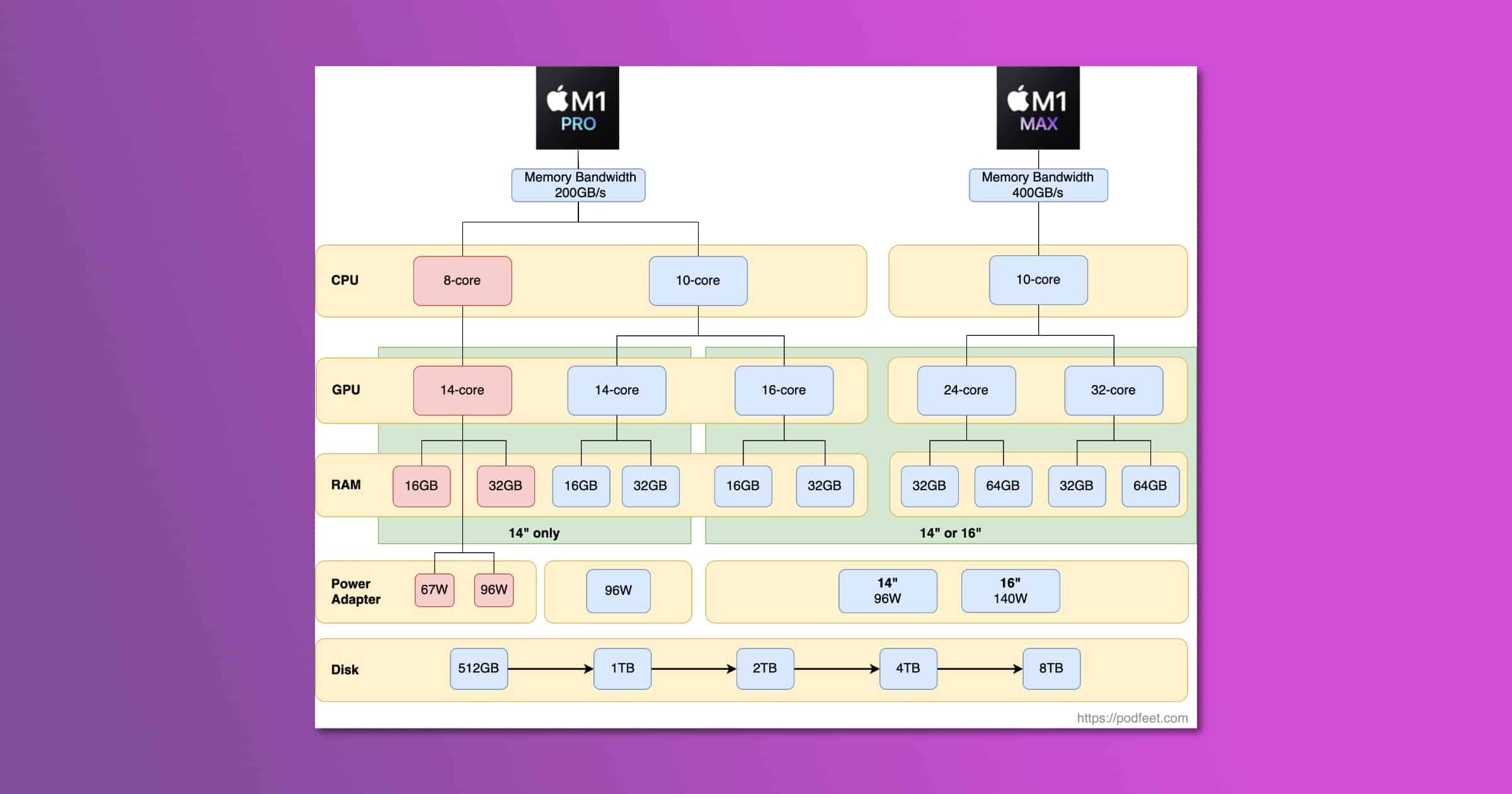Select the 24-core GPU box
Screen dimensions: 1512x794
pos(966,390)
